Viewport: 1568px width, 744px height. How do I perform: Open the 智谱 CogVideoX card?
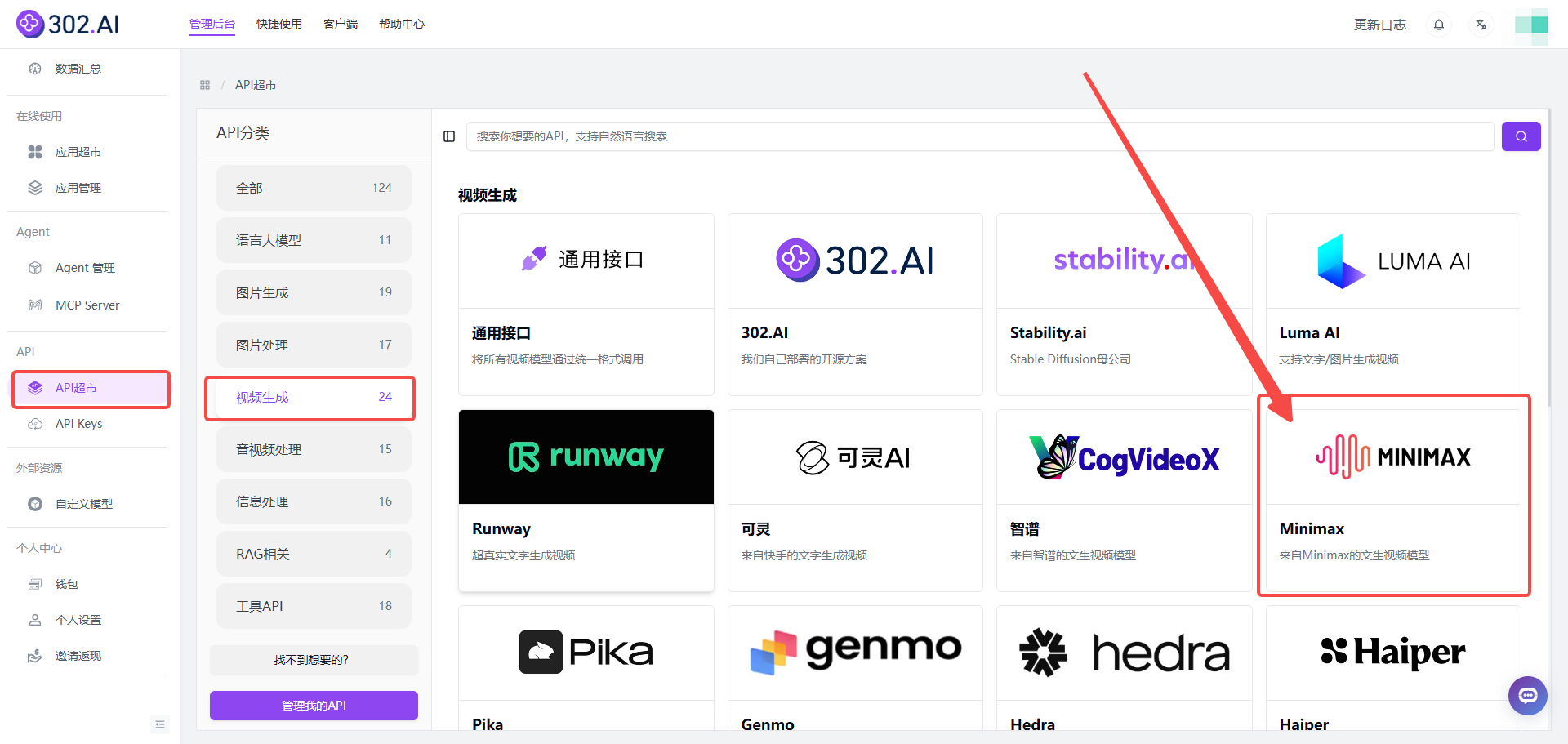(1125, 501)
